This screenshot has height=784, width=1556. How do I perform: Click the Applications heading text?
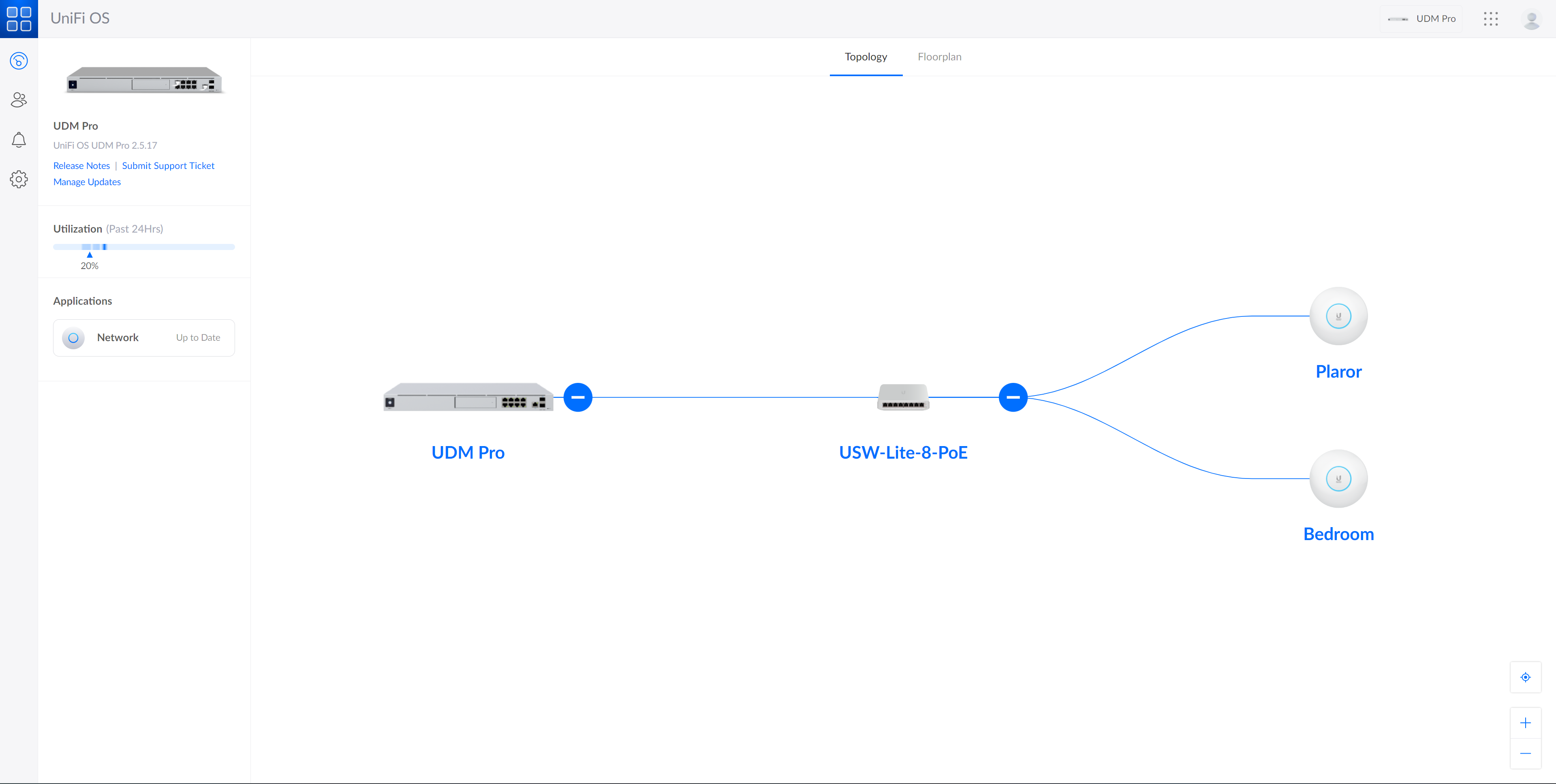[x=83, y=301]
